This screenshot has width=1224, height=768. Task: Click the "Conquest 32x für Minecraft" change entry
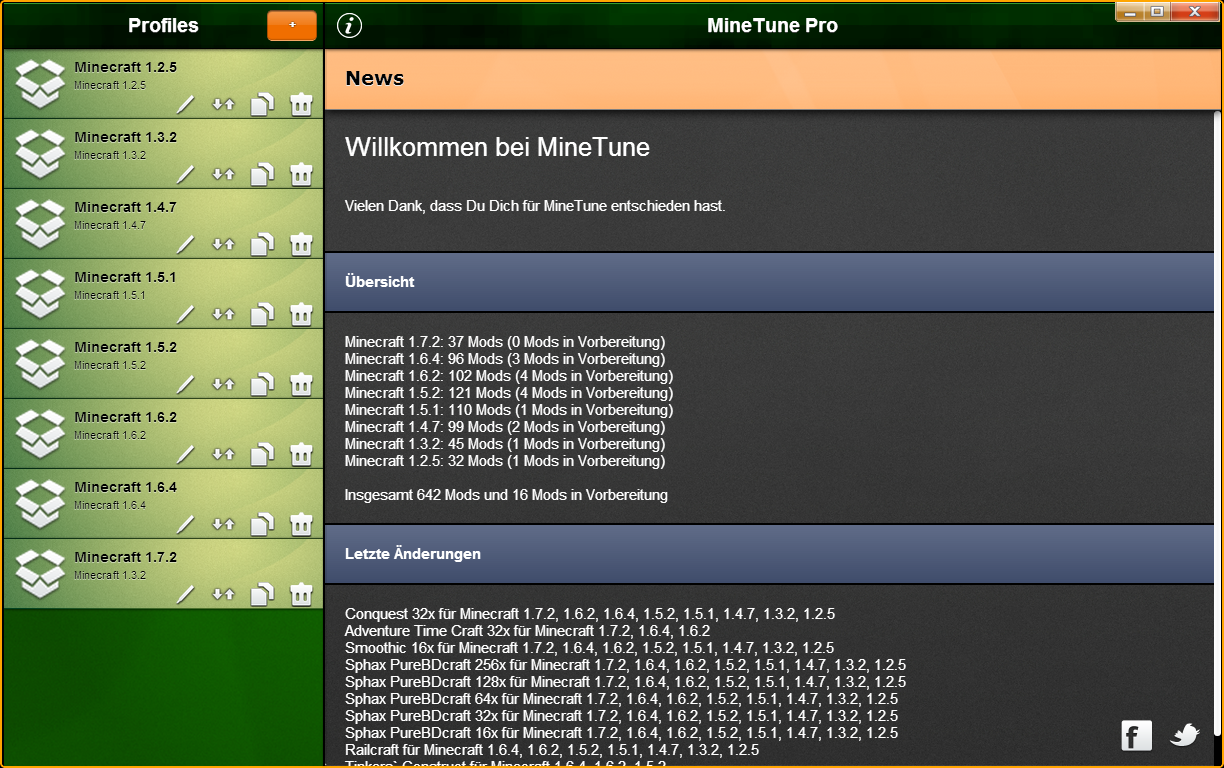tap(590, 614)
